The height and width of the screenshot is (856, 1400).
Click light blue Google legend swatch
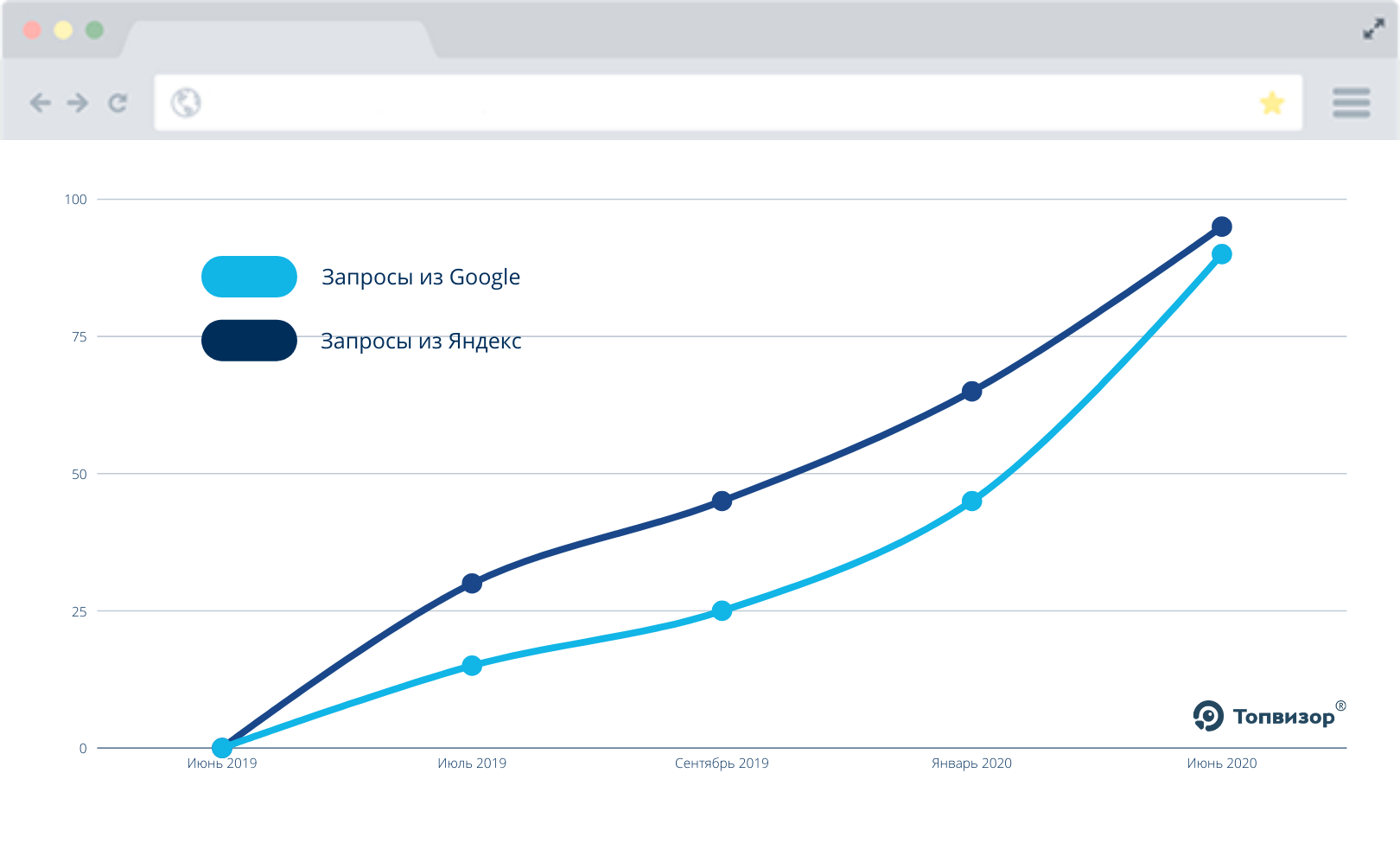pos(249,277)
